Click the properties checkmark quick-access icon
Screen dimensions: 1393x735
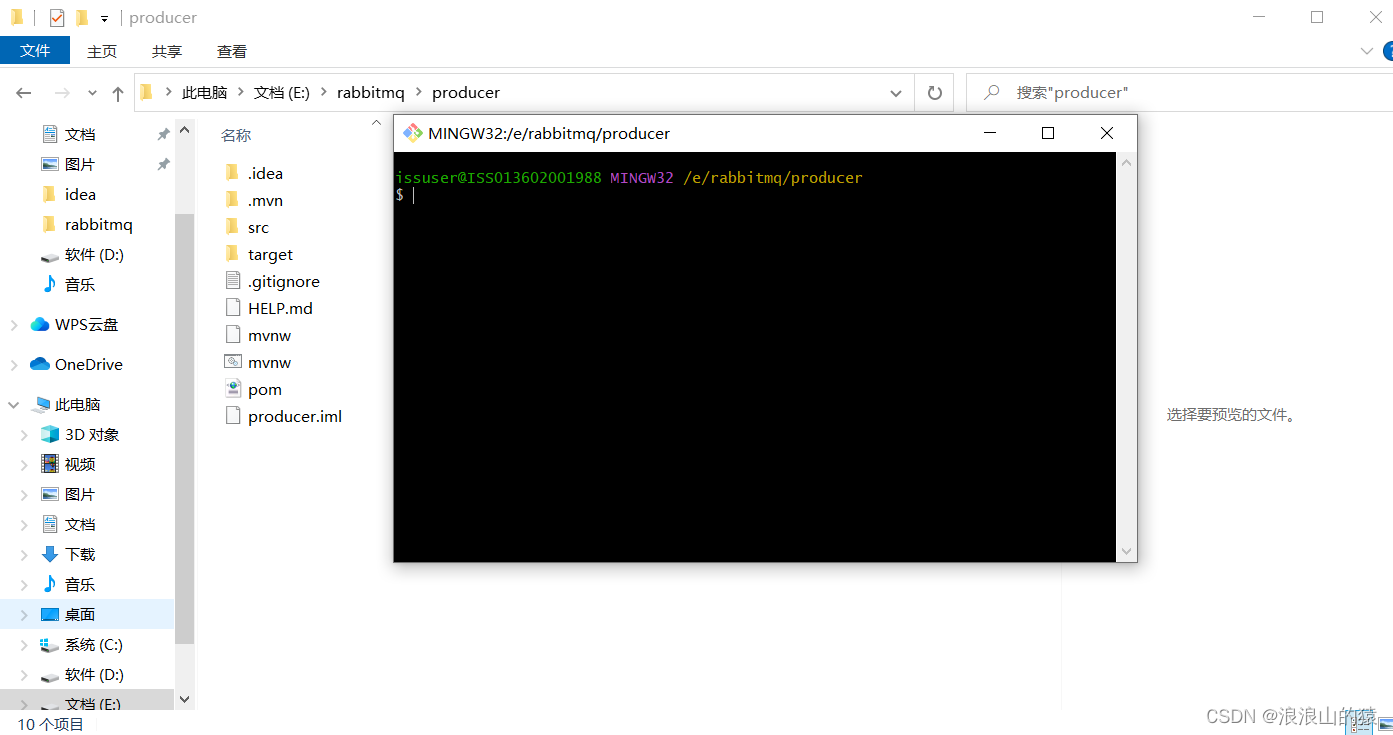(x=56, y=18)
